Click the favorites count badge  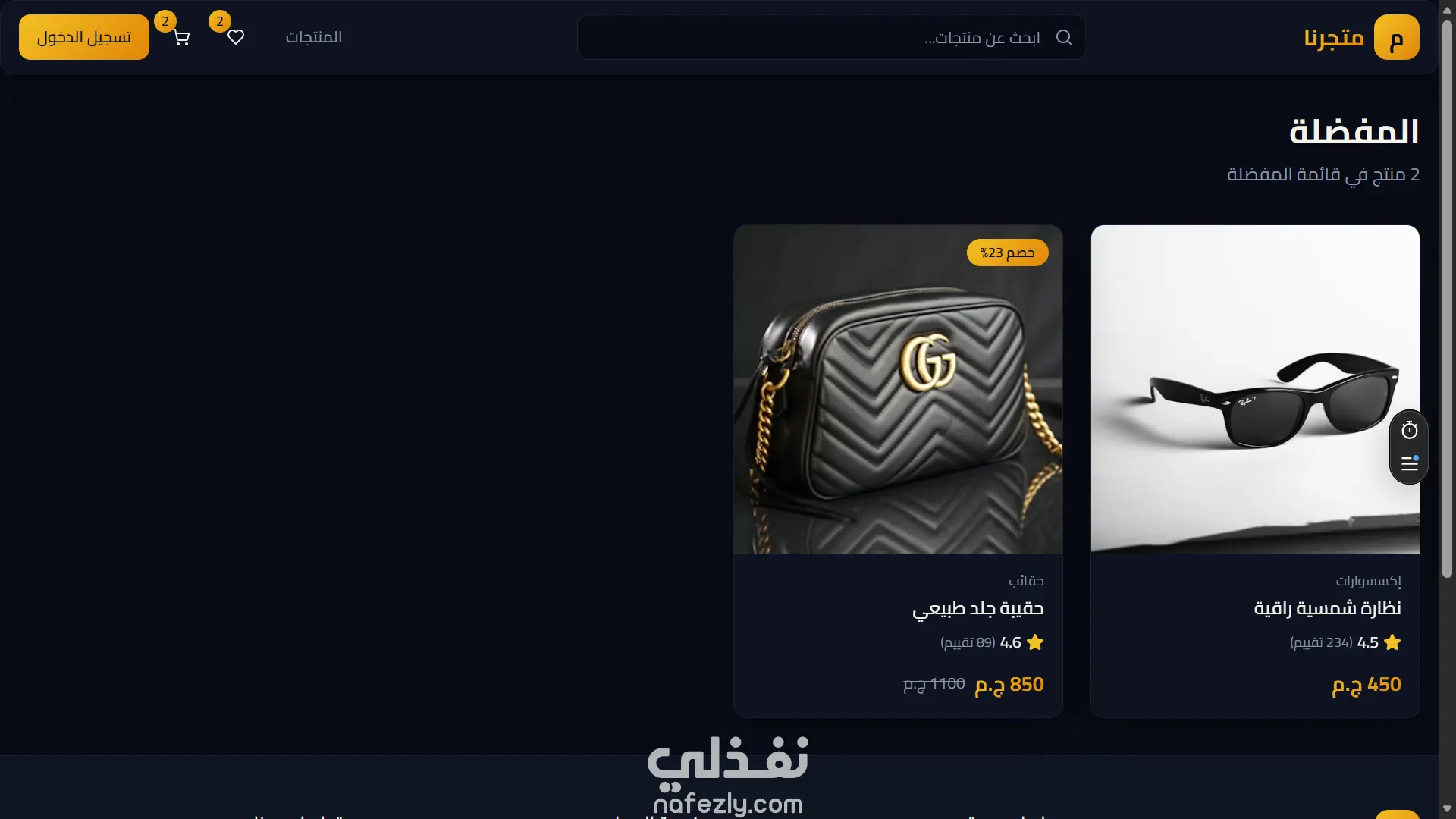pos(220,21)
